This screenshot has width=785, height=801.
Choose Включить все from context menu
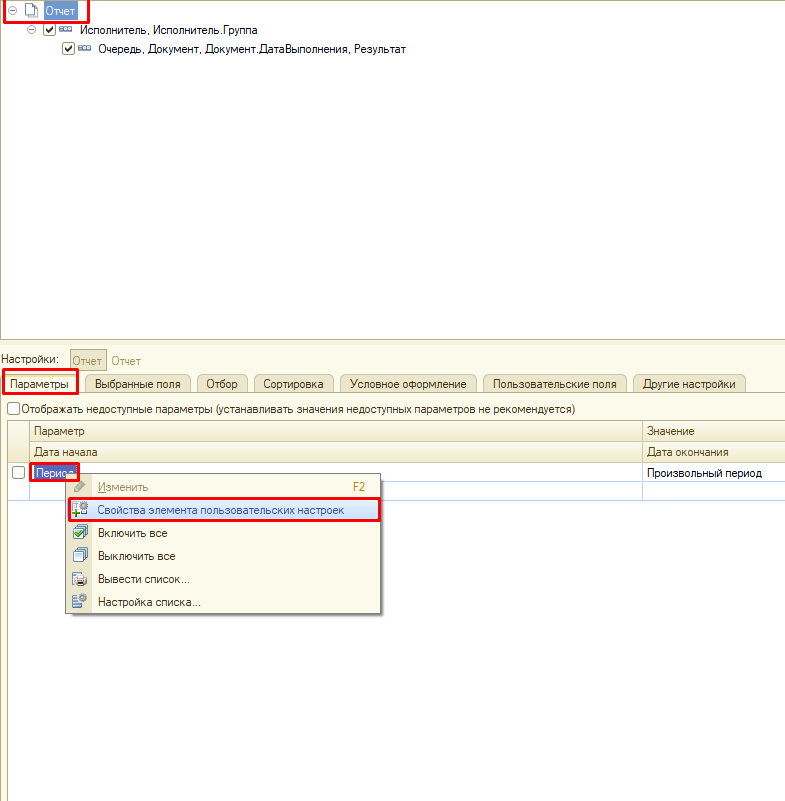pos(224,533)
